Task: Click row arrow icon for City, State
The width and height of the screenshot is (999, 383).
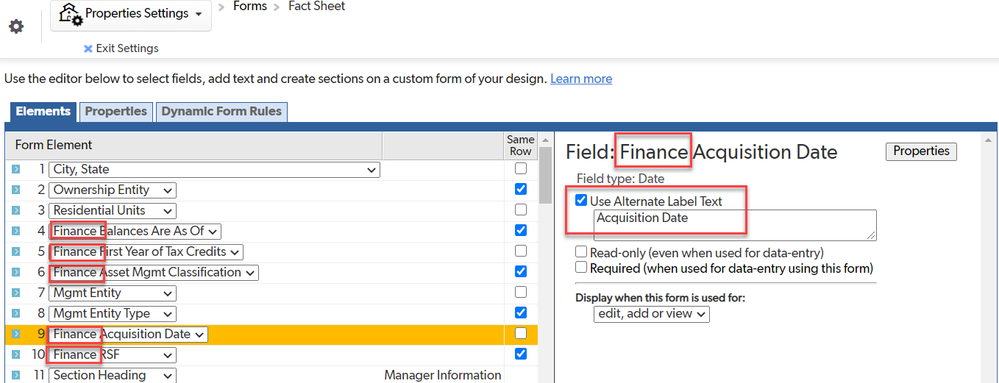Action: pyautogui.click(x=16, y=170)
